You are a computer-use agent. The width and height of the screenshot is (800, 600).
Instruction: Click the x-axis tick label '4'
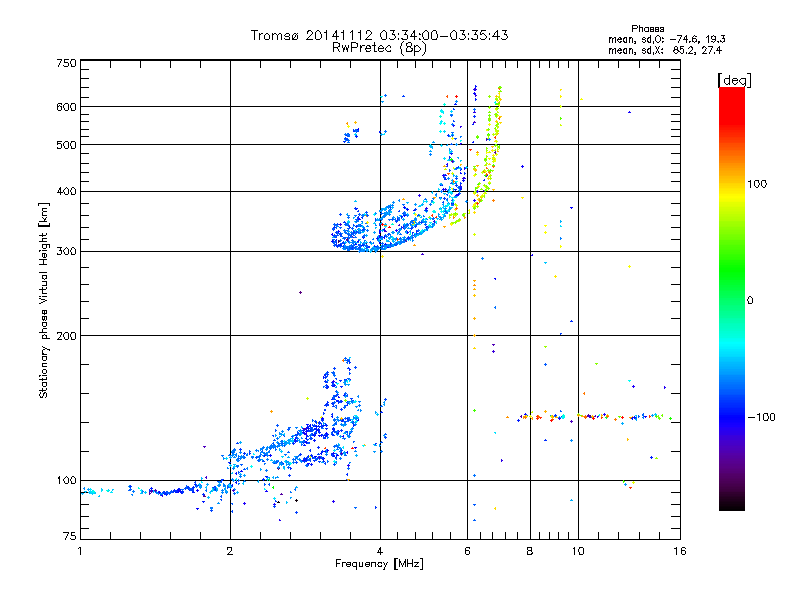point(380,551)
